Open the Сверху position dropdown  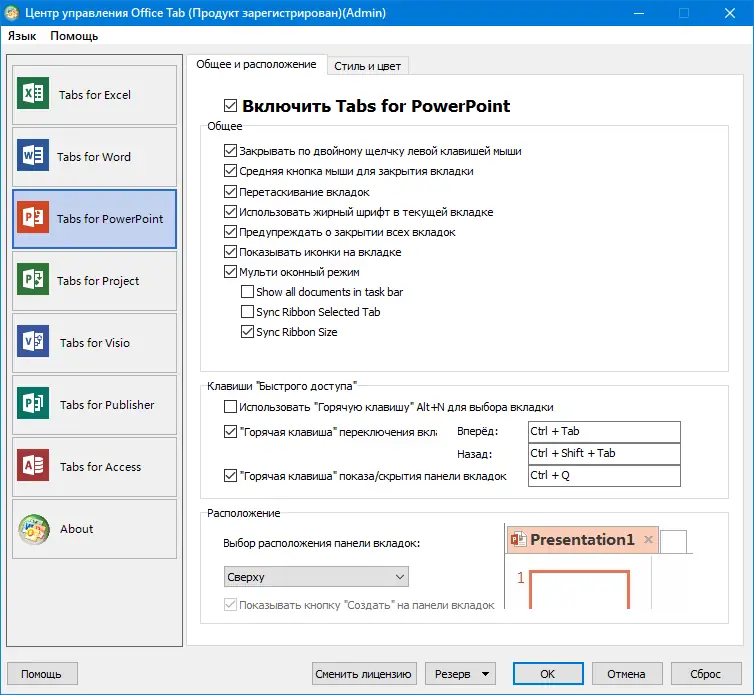[316, 577]
